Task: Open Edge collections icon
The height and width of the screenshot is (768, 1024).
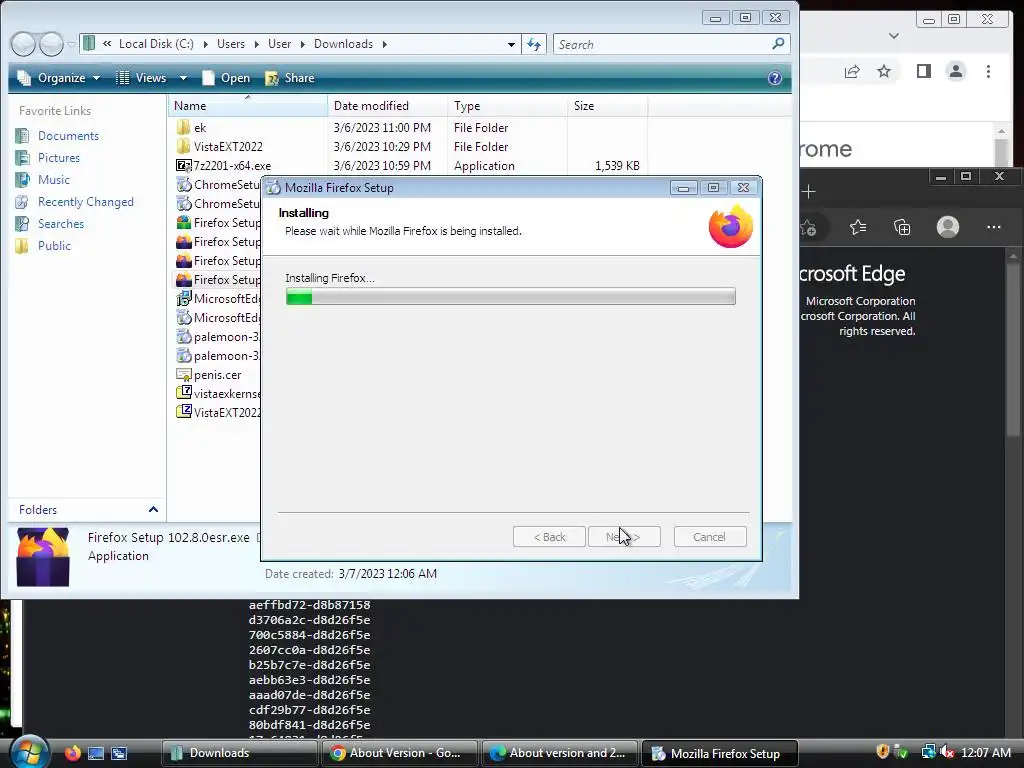Action: pyautogui.click(x=902, y=227)
